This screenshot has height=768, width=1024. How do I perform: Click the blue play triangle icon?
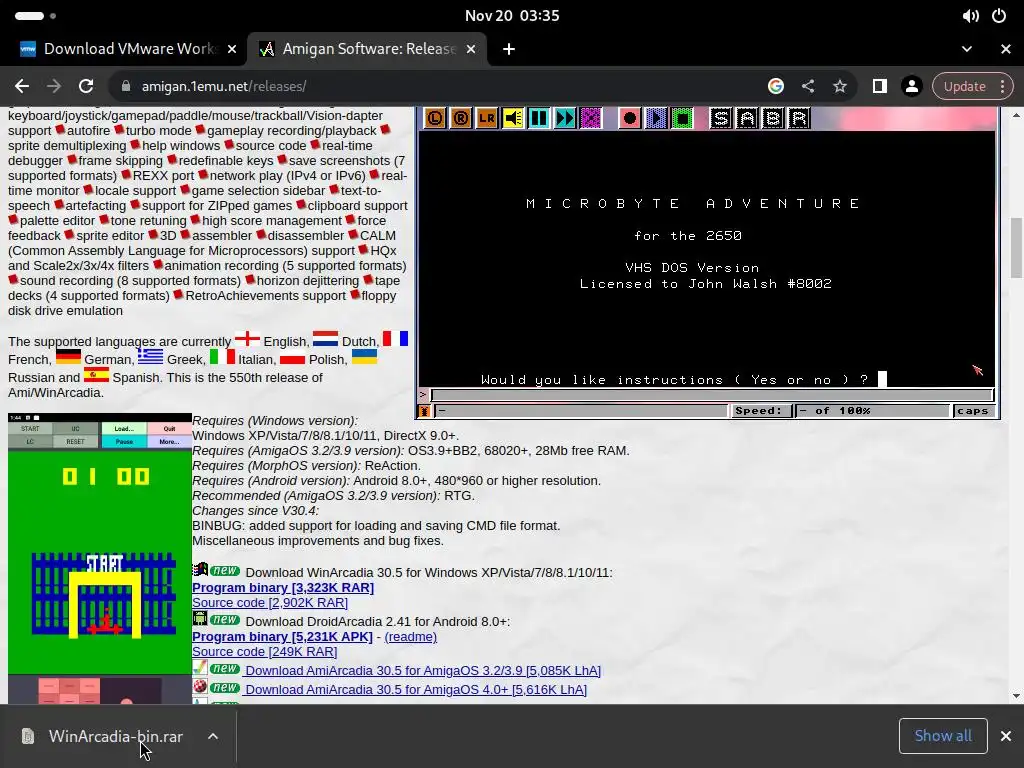coord(656,118)
